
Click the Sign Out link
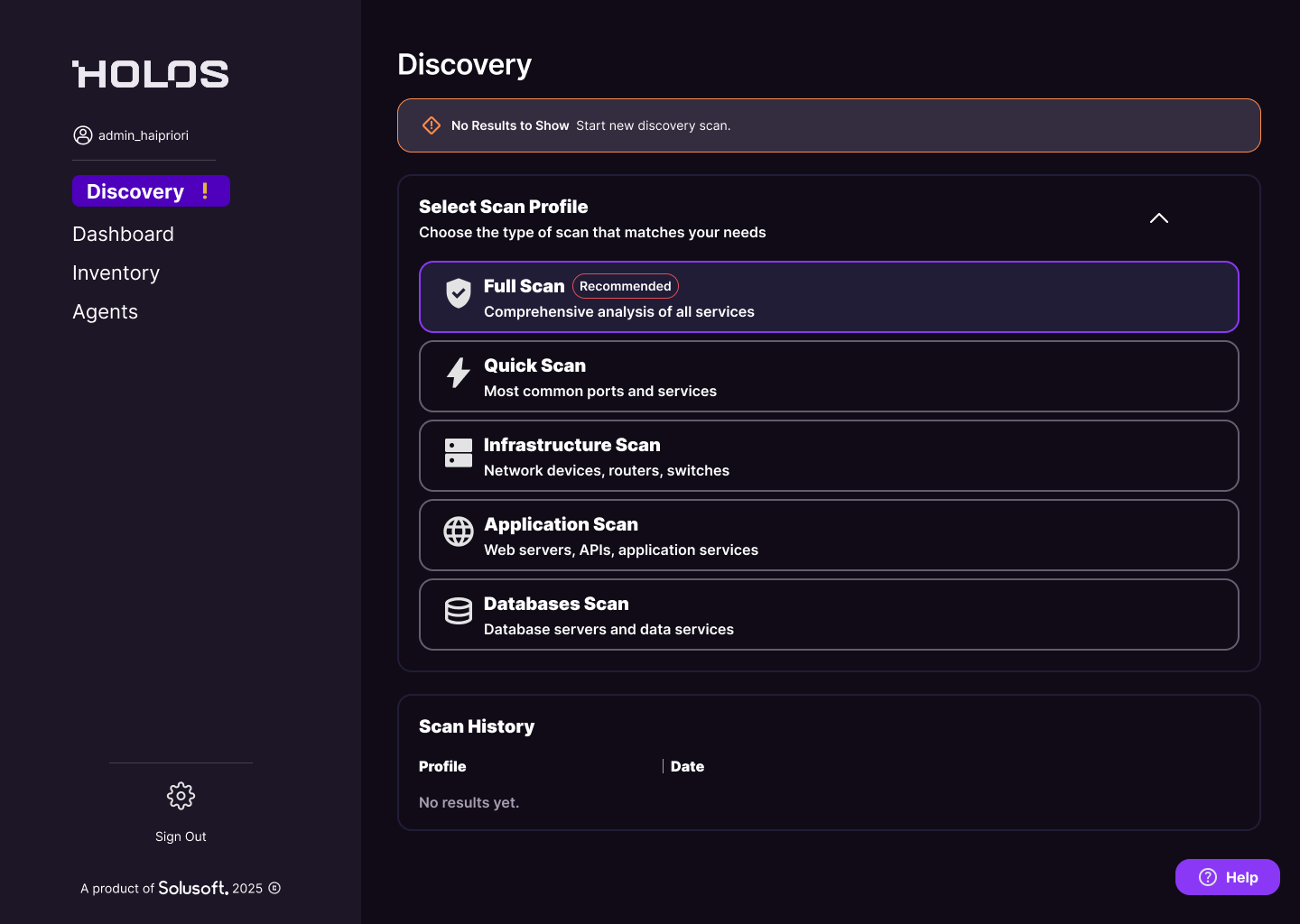click(x=181, y=836)
